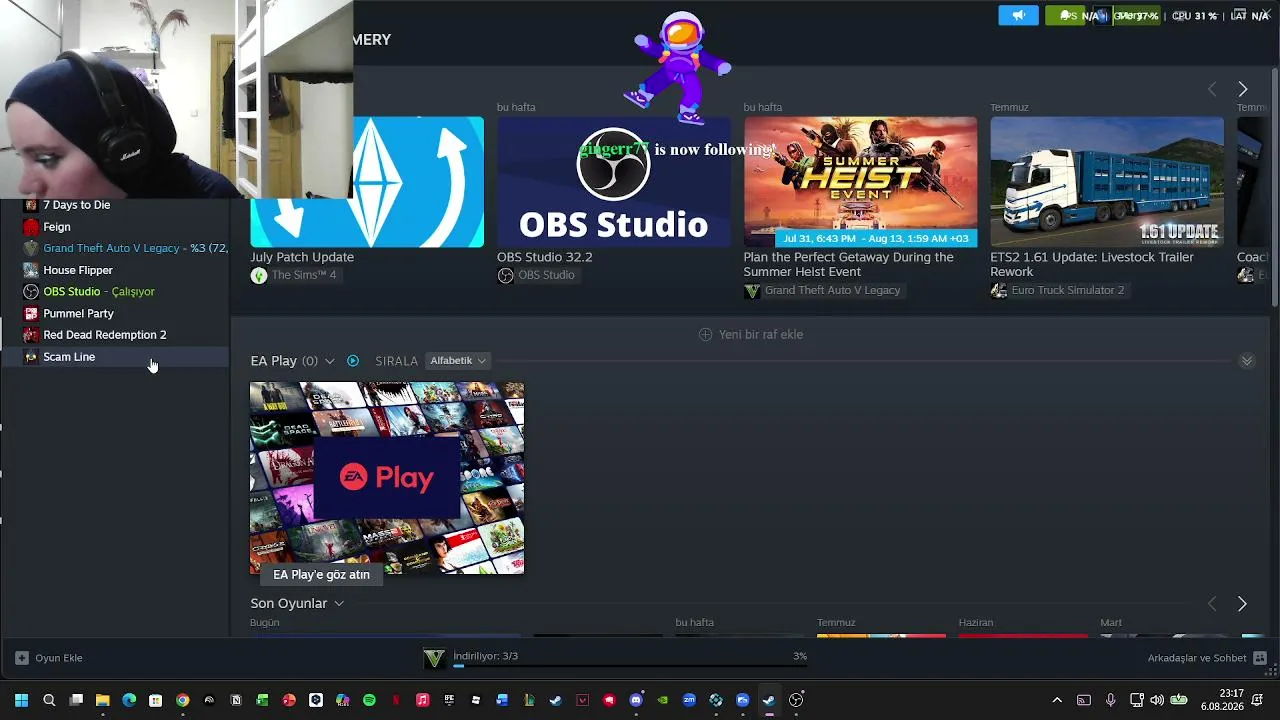This screenshot has width=1280, height=720.
Task: Click the blue announcements megaphone button
Action: pos(1018,15)
